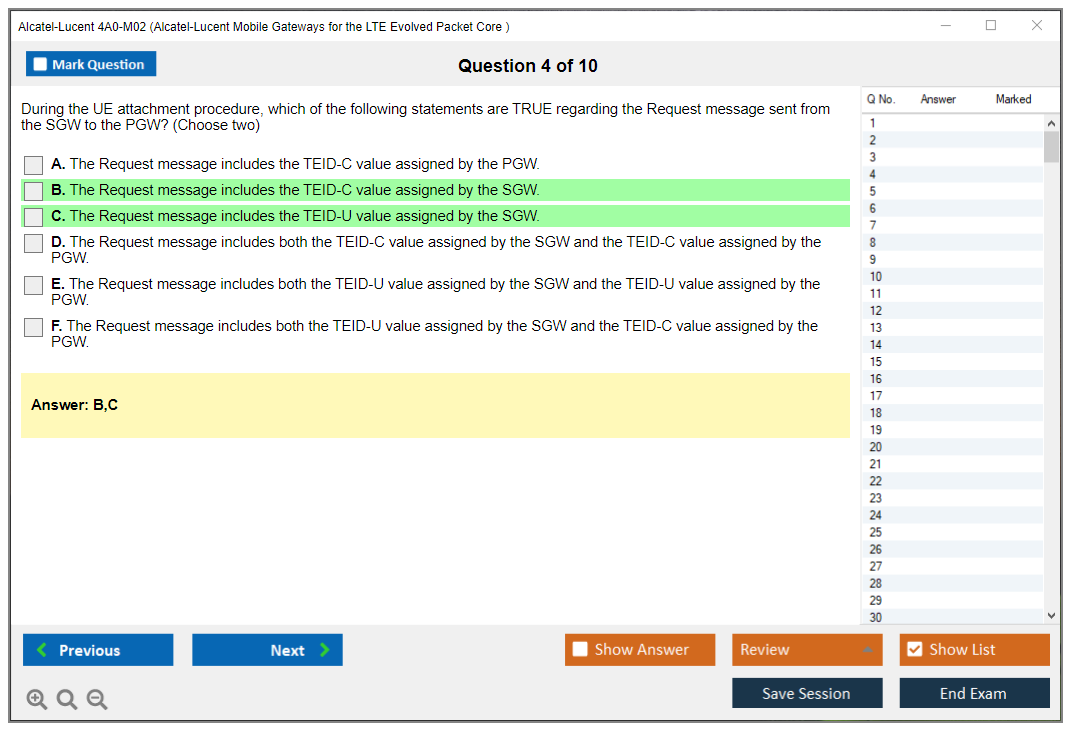Viewport: 1075px width, 735px height.
Task: Go to the Previous question
Action: pyautogui.click(x=98, y=650)
